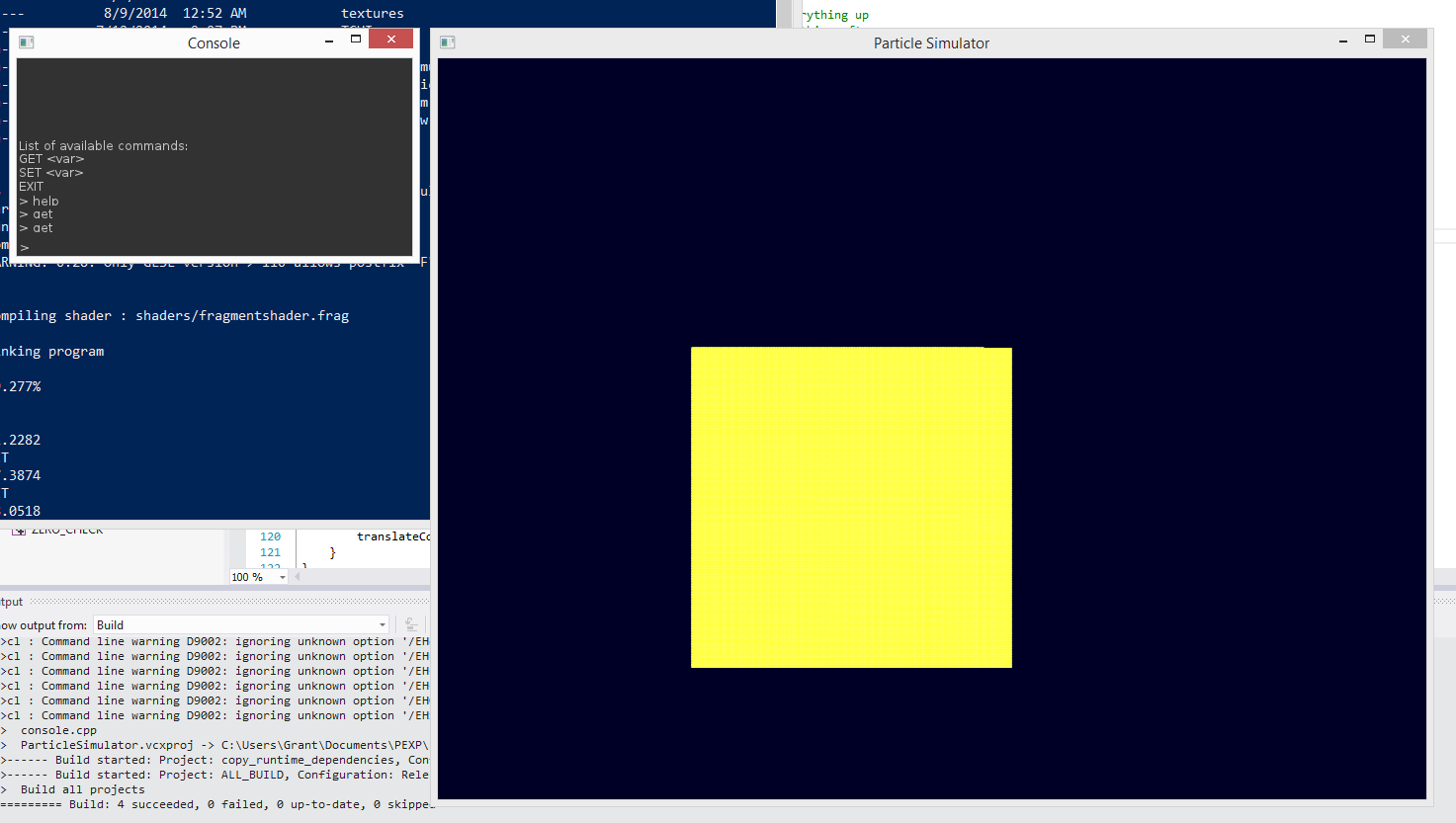Click the clear output icon beside Build dropdown
This screenshot has width=1456, height=823.
point(411,624)
